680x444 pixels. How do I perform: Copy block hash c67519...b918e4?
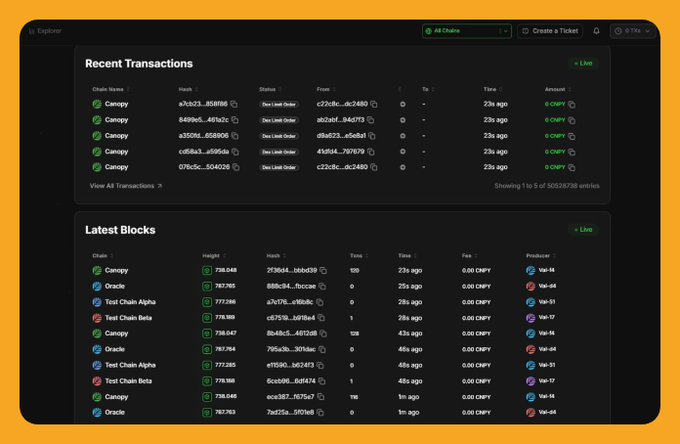[x=321, y=318]
